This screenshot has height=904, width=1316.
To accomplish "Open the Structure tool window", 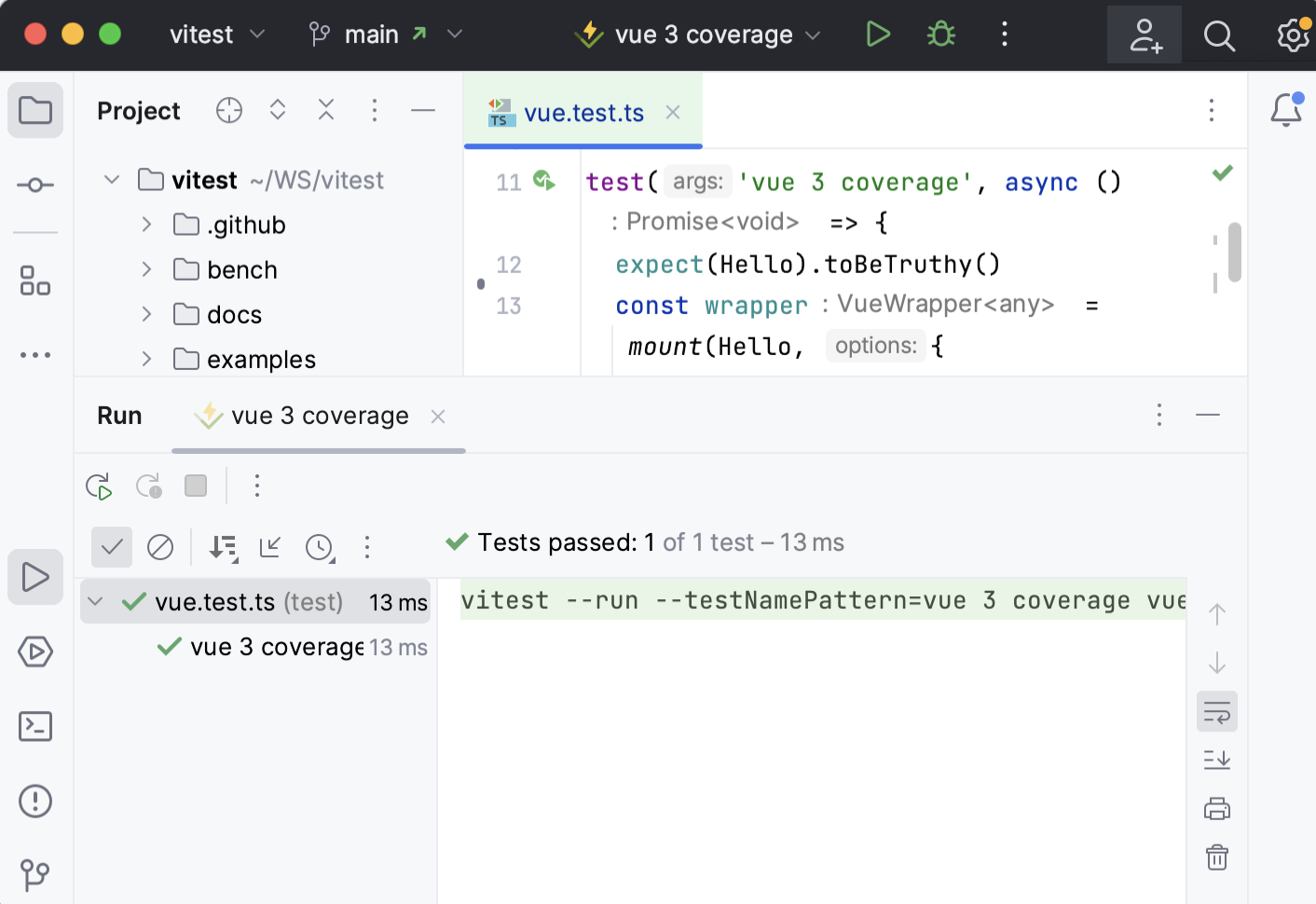I will click(35, 281).
